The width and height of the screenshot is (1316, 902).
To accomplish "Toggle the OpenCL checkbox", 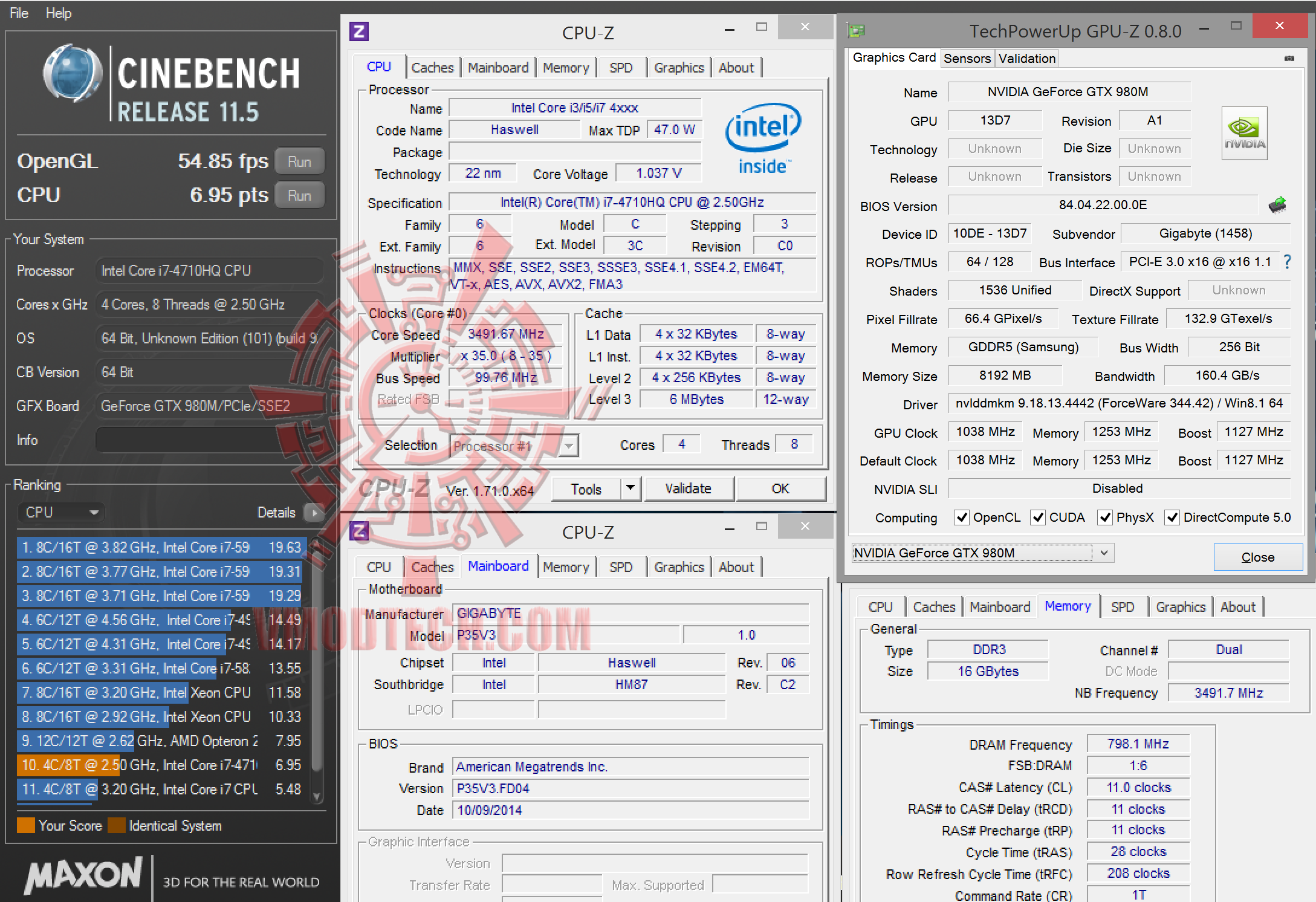I will pyautogui.click(x=961, y=518).
